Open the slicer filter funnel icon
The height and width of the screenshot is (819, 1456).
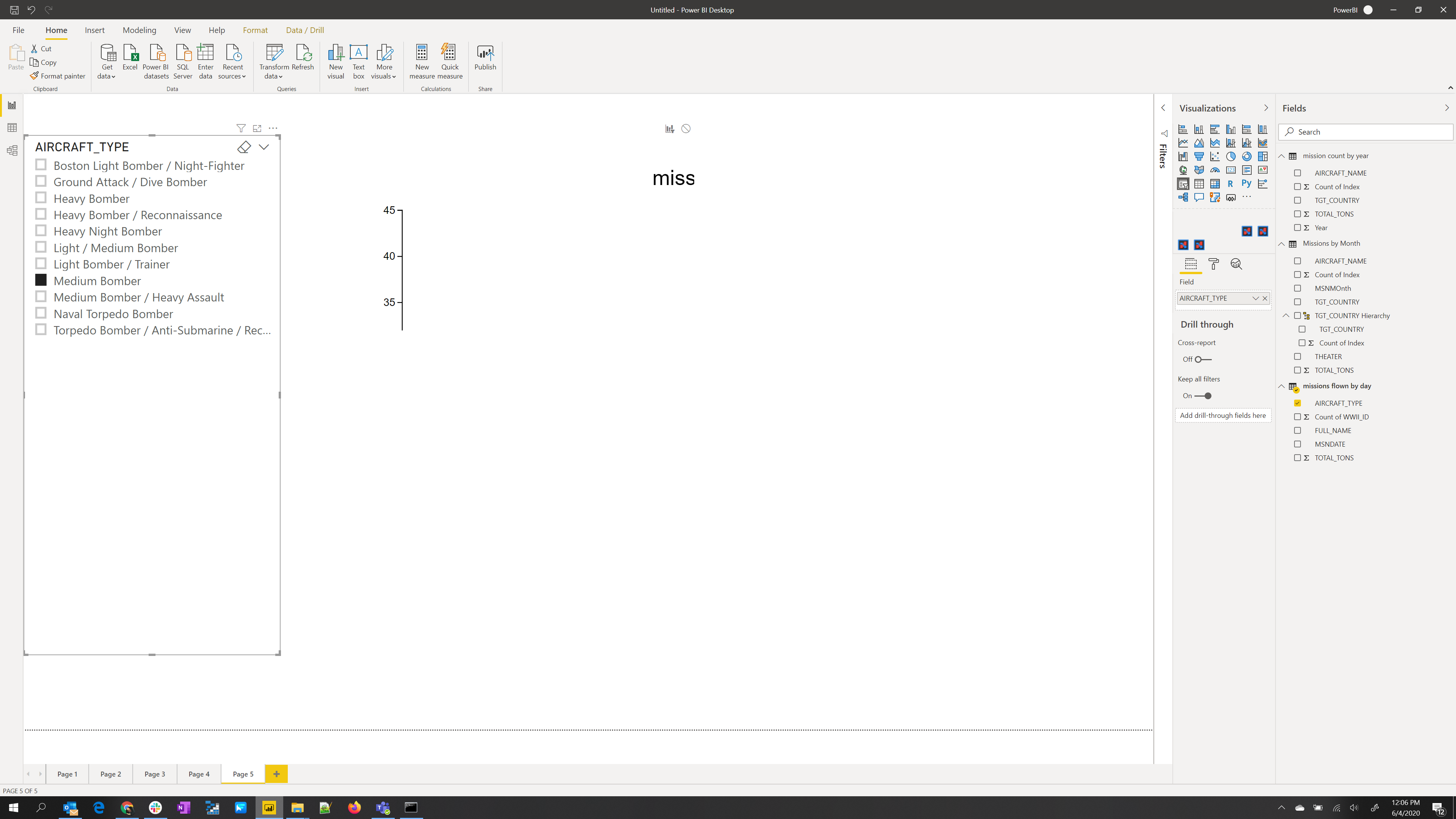click(241, 128)
